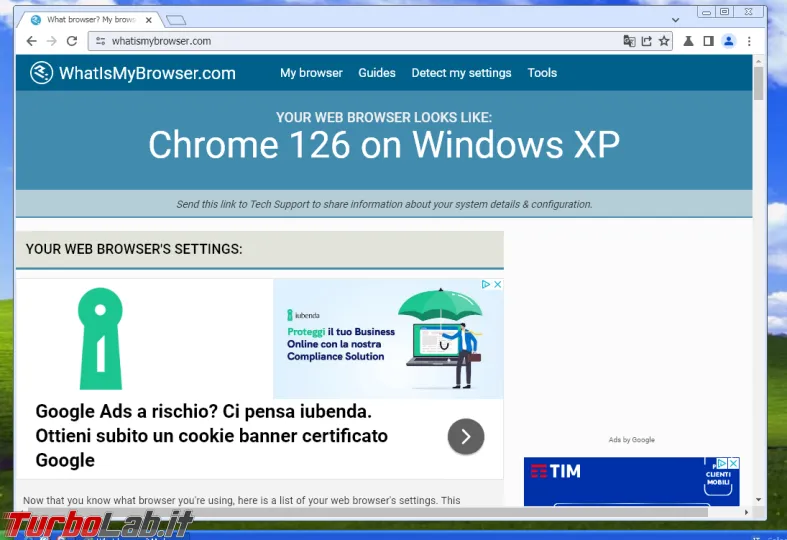This screenshot has height=540, width=787.
Task: Open a new tab button
Action: [176, 20]
